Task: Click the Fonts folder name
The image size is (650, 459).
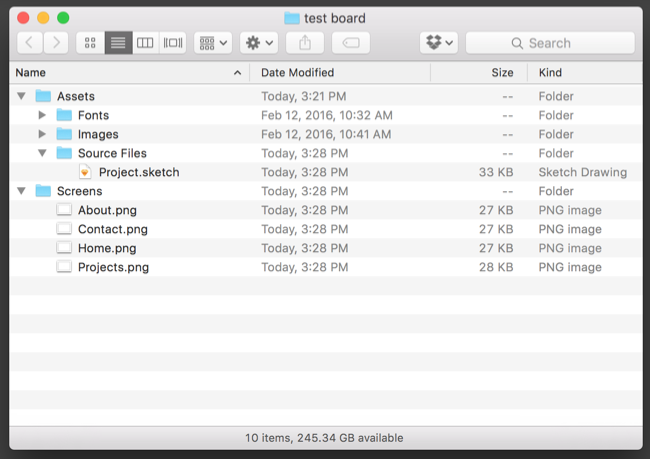Action: click(x=93, y=115)
